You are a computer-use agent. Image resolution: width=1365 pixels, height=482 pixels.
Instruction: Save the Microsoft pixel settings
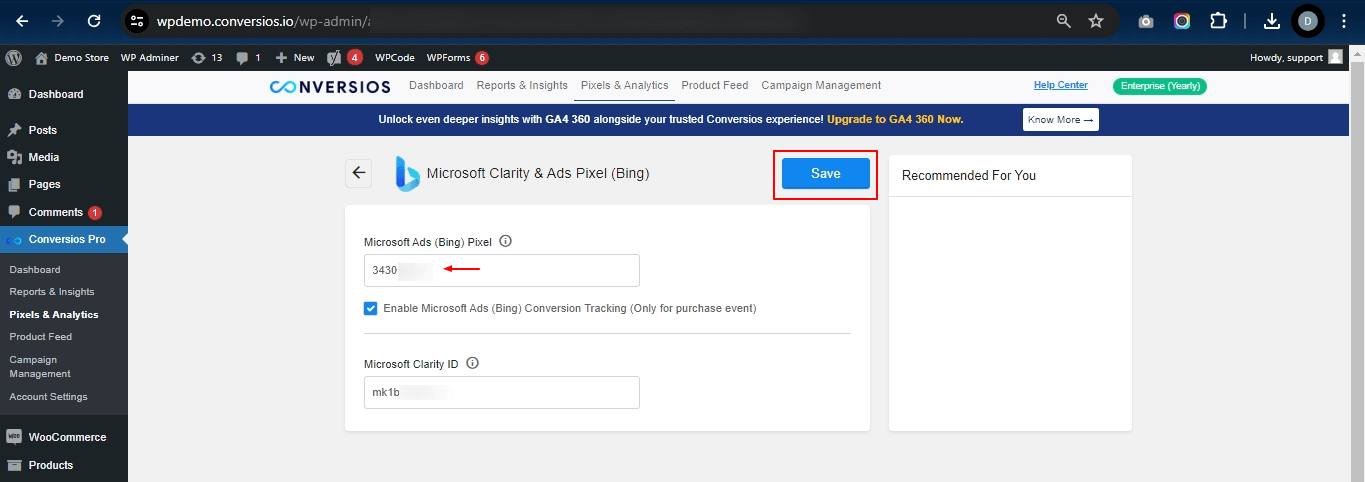pyautogui.click(x=826, y=173)
